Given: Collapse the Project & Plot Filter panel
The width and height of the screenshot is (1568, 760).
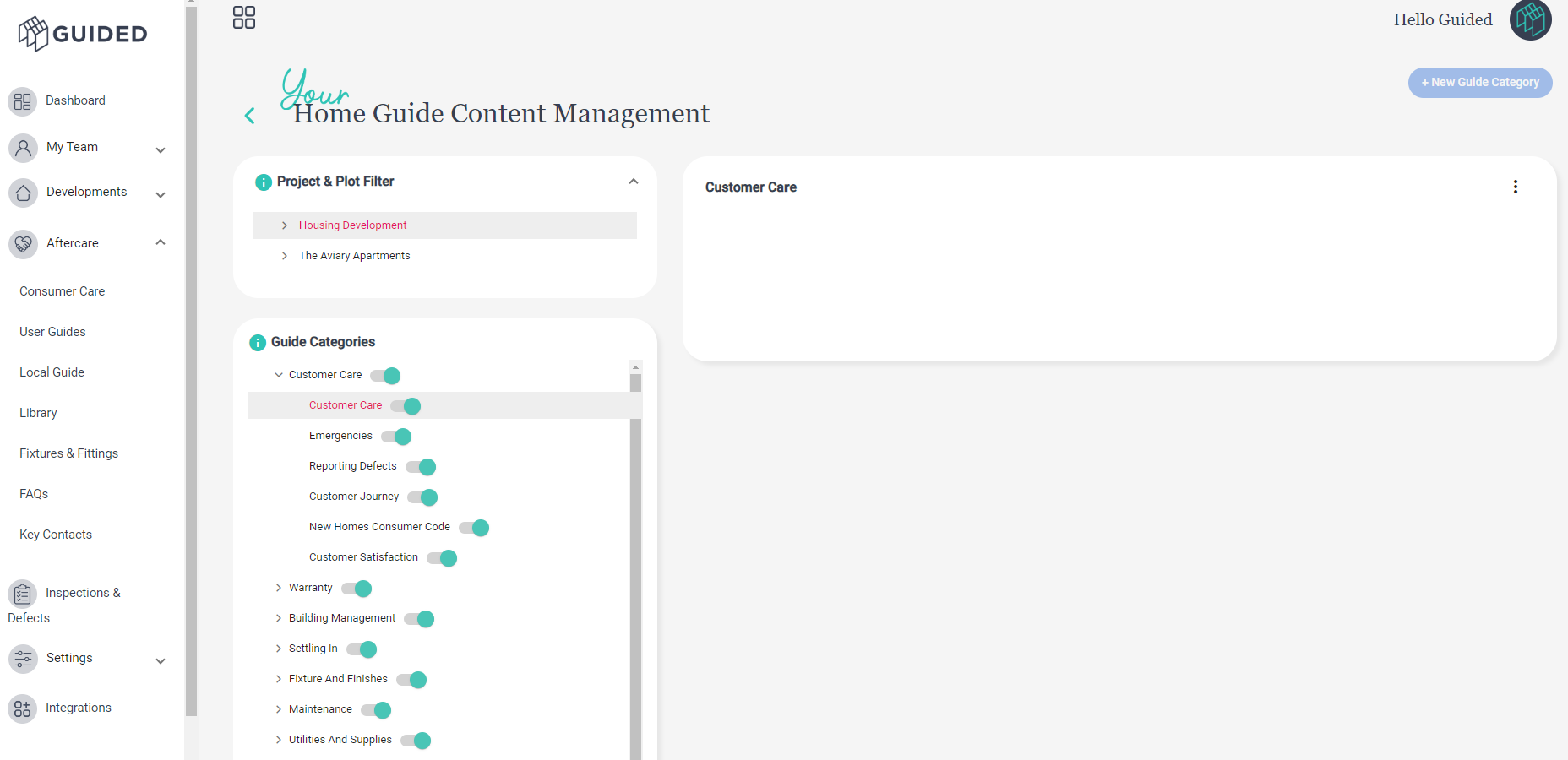Looking at the screenshot, I should pos(634,182).
